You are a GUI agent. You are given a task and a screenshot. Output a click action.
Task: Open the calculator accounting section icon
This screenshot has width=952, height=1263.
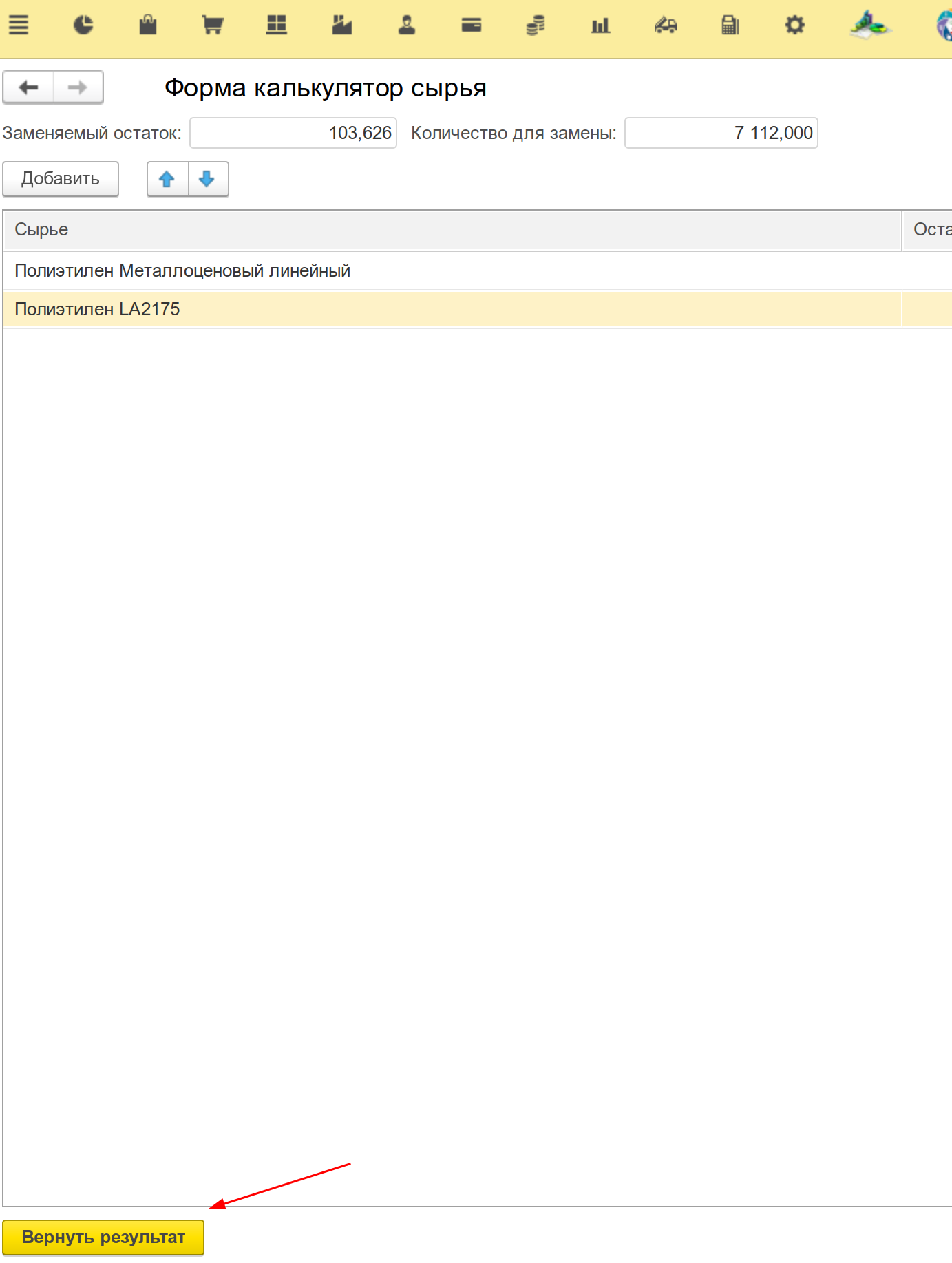pos(730,25)
